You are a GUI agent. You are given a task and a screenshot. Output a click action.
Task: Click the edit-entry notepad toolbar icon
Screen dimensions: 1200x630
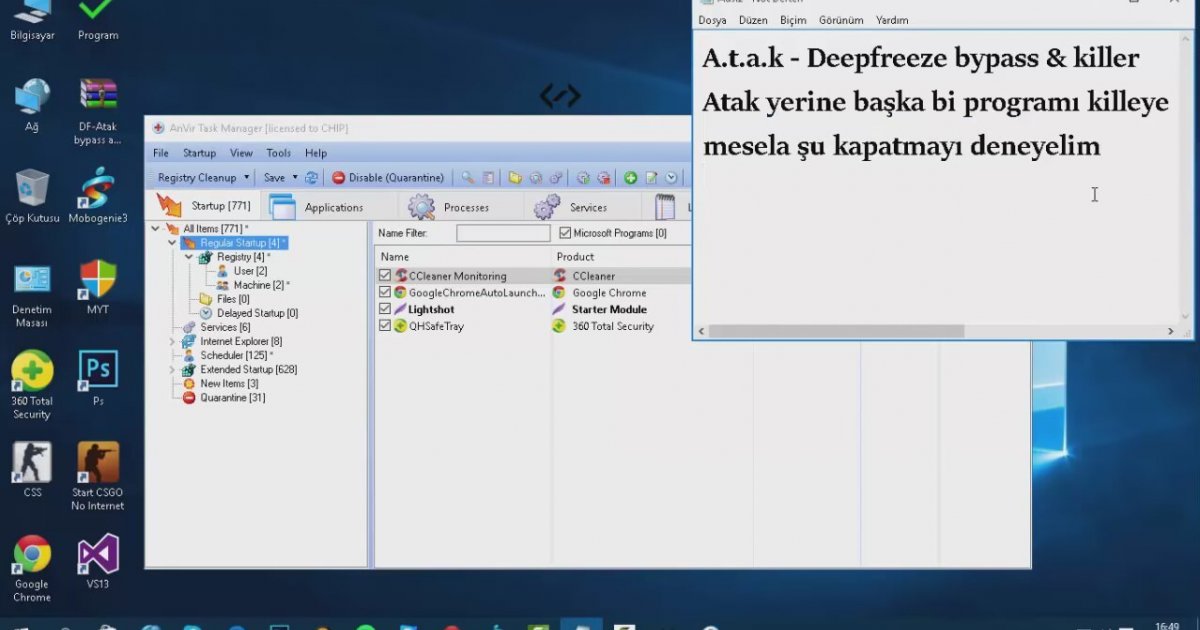(x=651, y=178)
